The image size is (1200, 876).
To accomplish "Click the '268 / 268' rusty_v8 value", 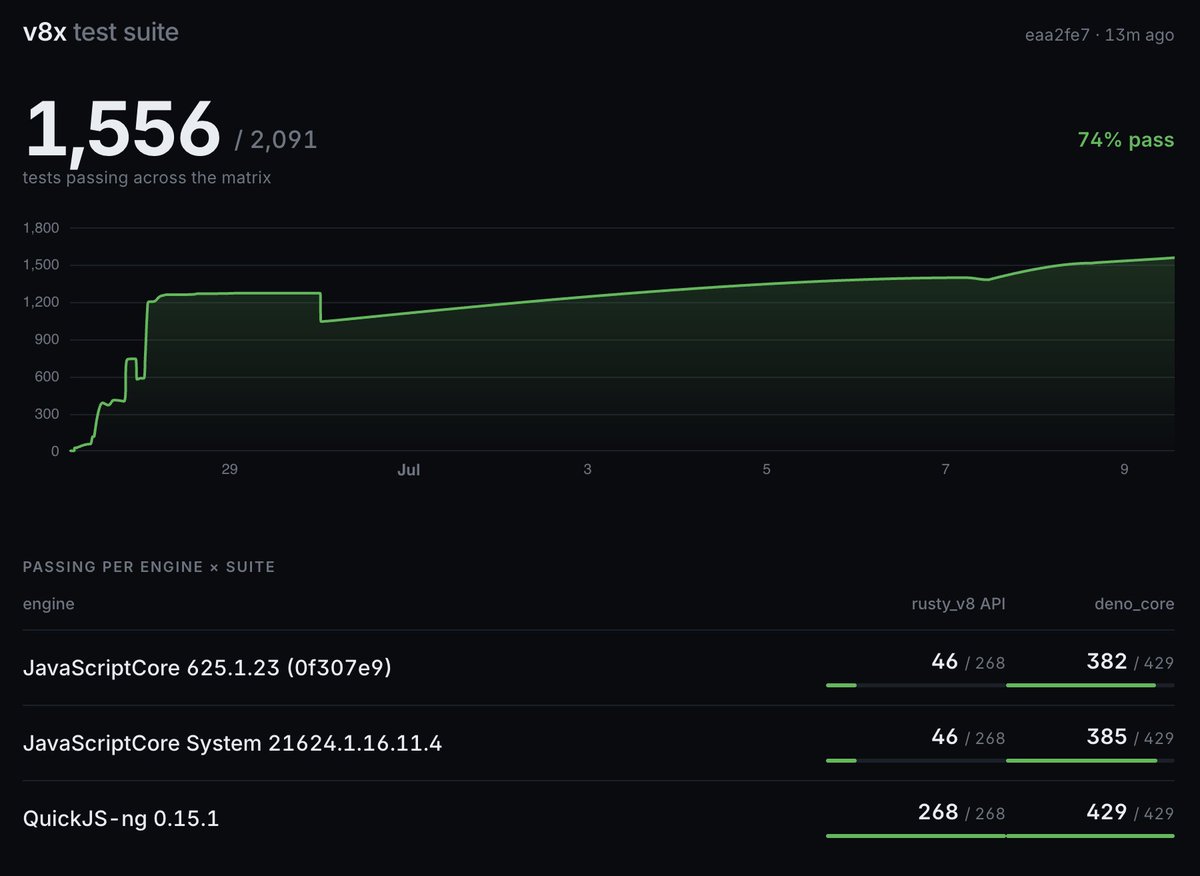I will pyautogui.click(x=962, y=812).
